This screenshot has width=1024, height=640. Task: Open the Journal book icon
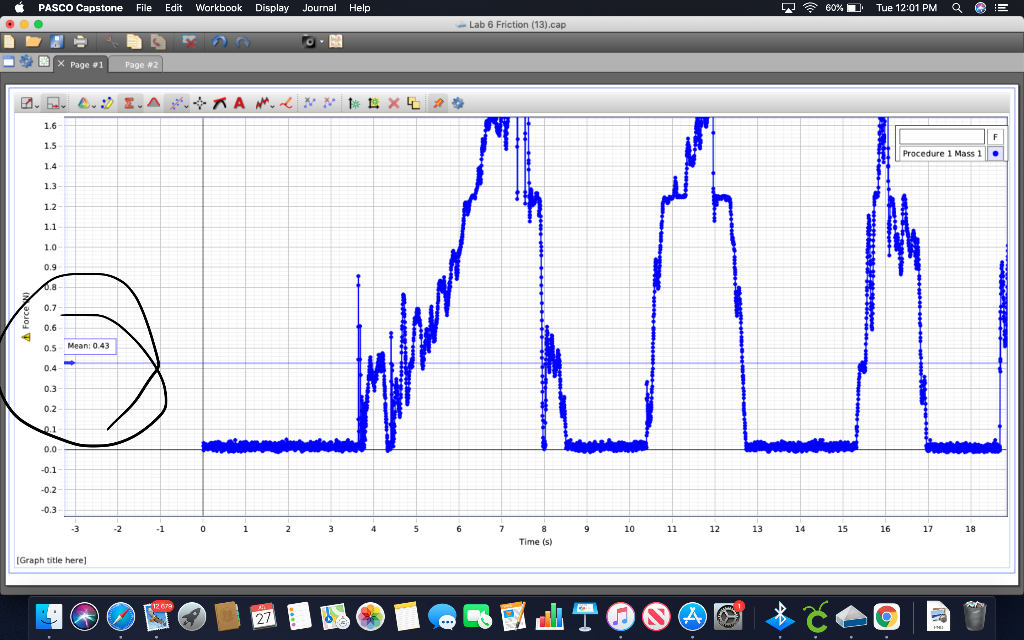coord(336,42)
